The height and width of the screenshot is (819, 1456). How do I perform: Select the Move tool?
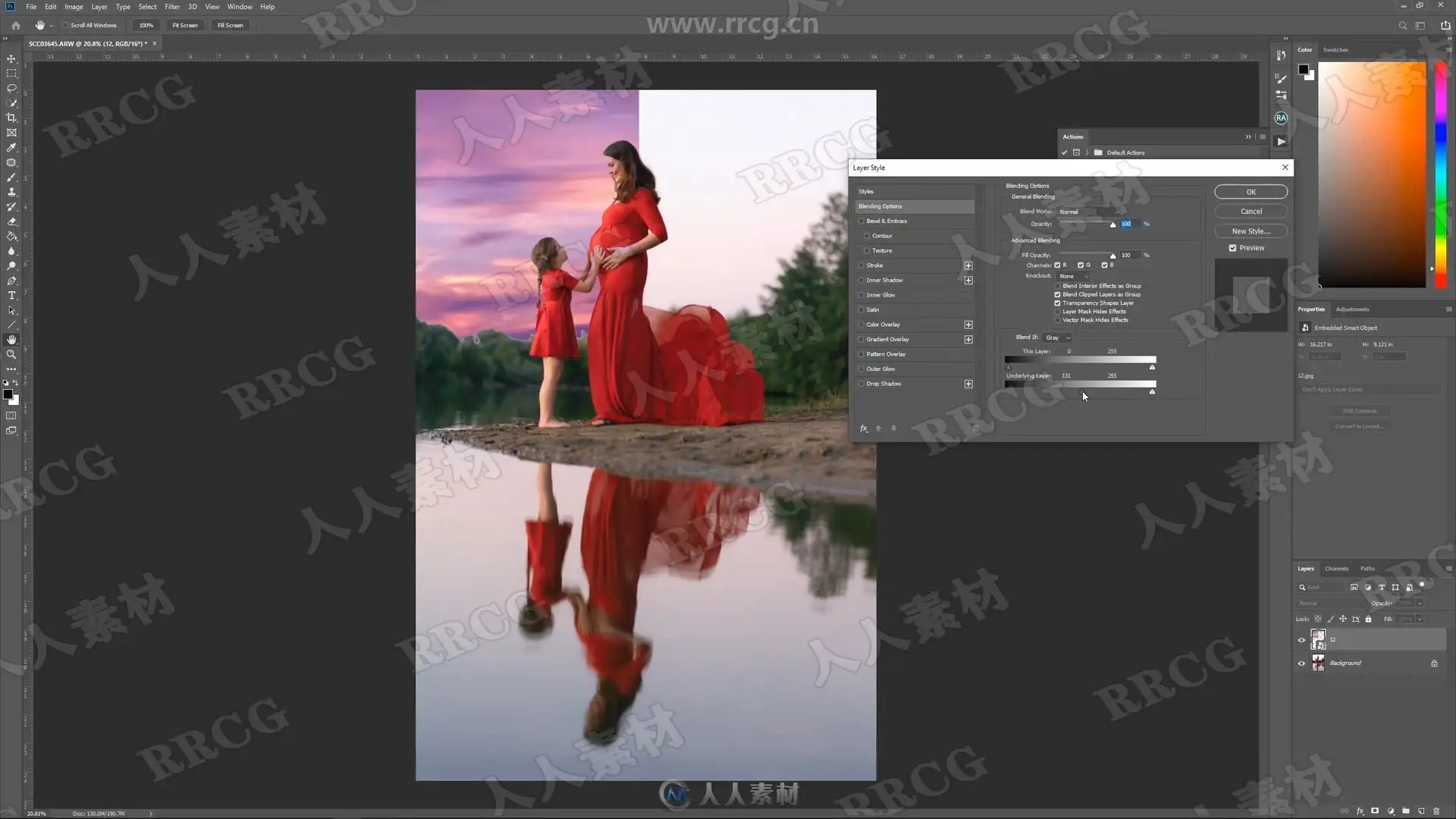11,59
